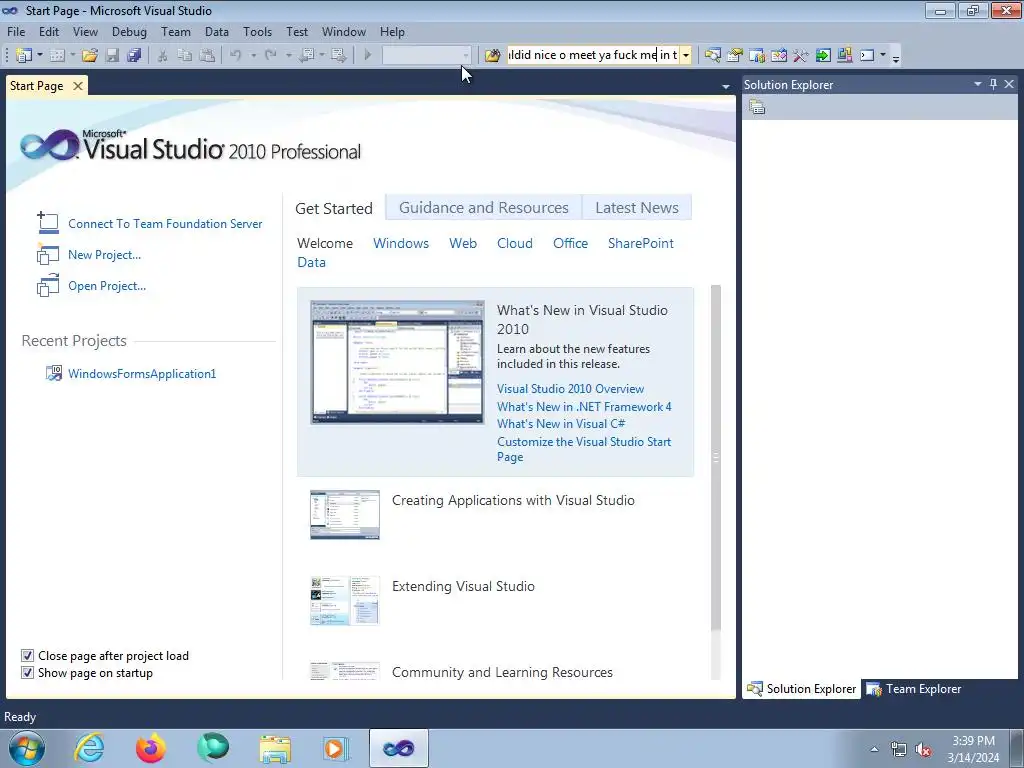Open the dropdown beside the Command Window icon
This screenshot has height=768, width=1024.
(883, 56)
